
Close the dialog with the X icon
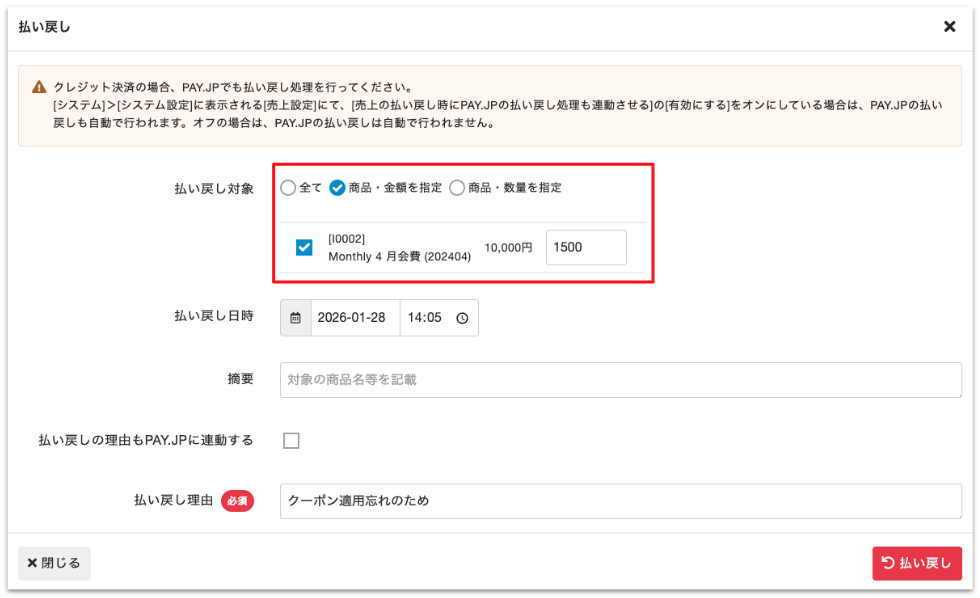[949, 27]
